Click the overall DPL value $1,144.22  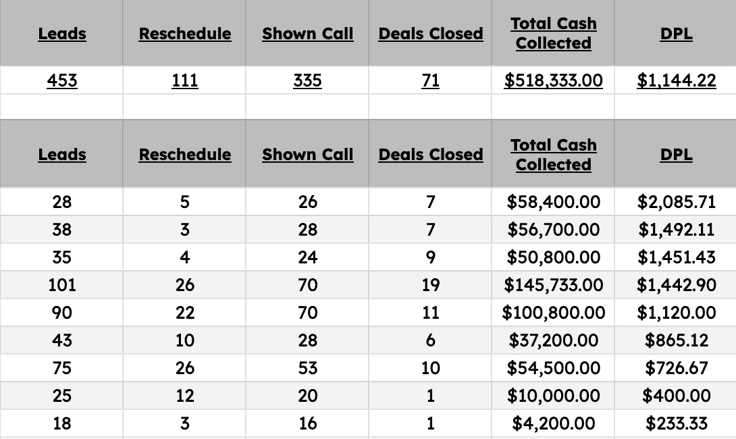click(676, 81)
